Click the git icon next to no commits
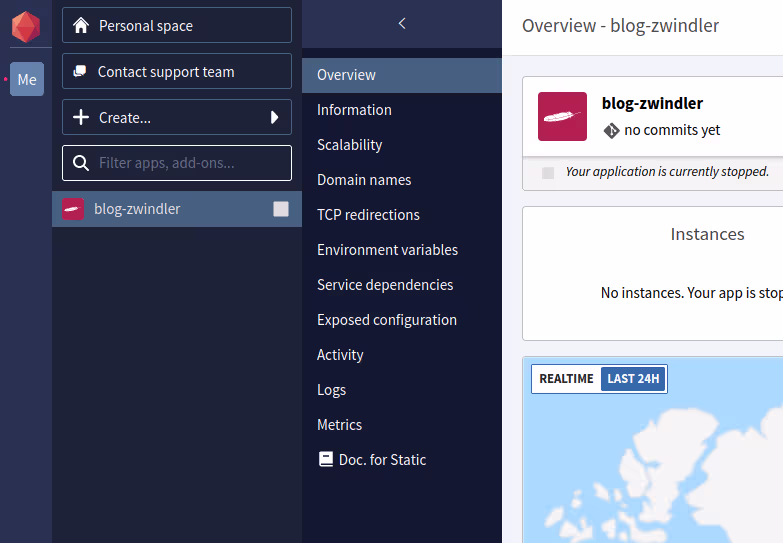 pyautogui.click(x=611, y=130)
